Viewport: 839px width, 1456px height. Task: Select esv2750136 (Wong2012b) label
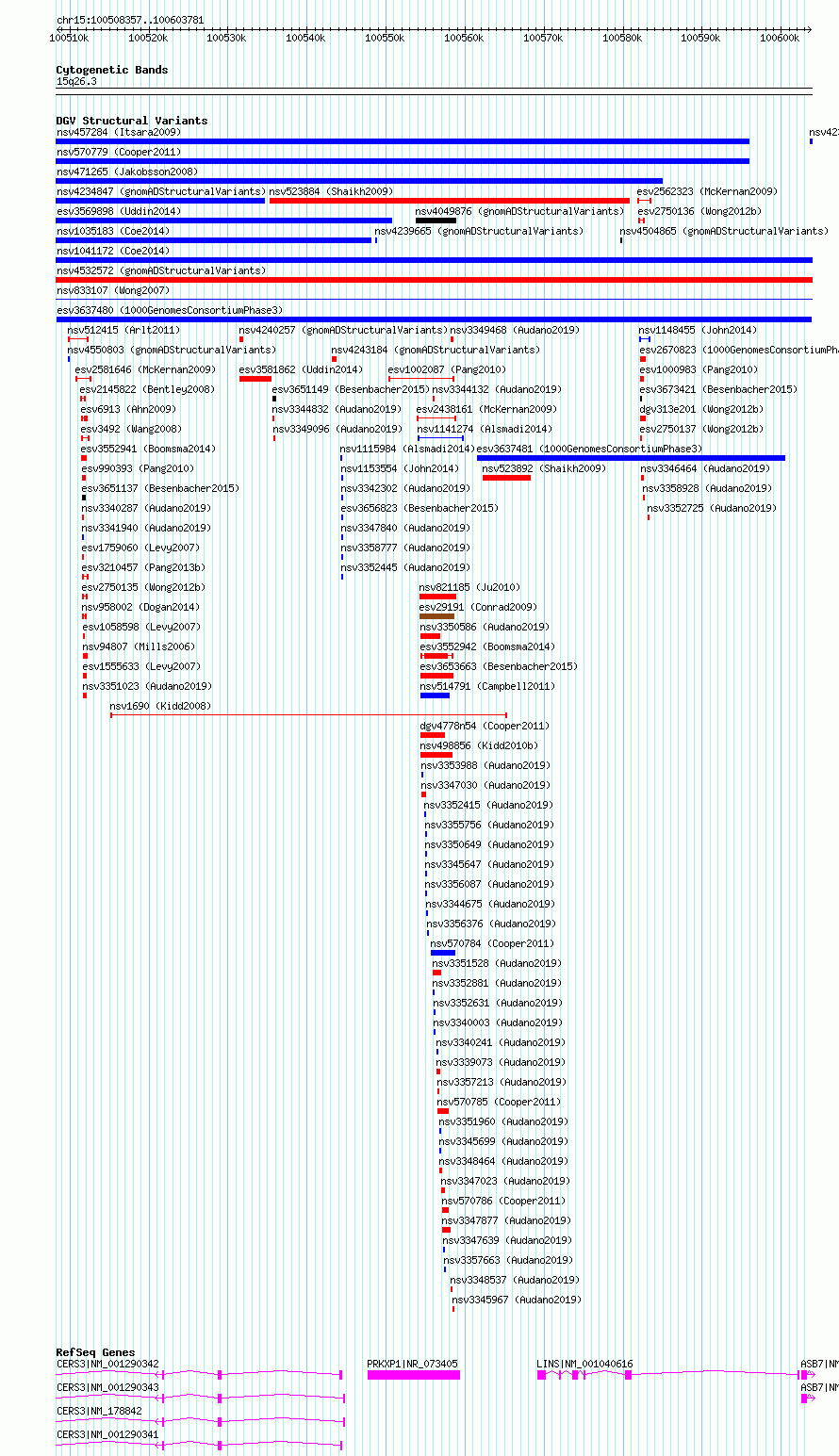point(699,211)
